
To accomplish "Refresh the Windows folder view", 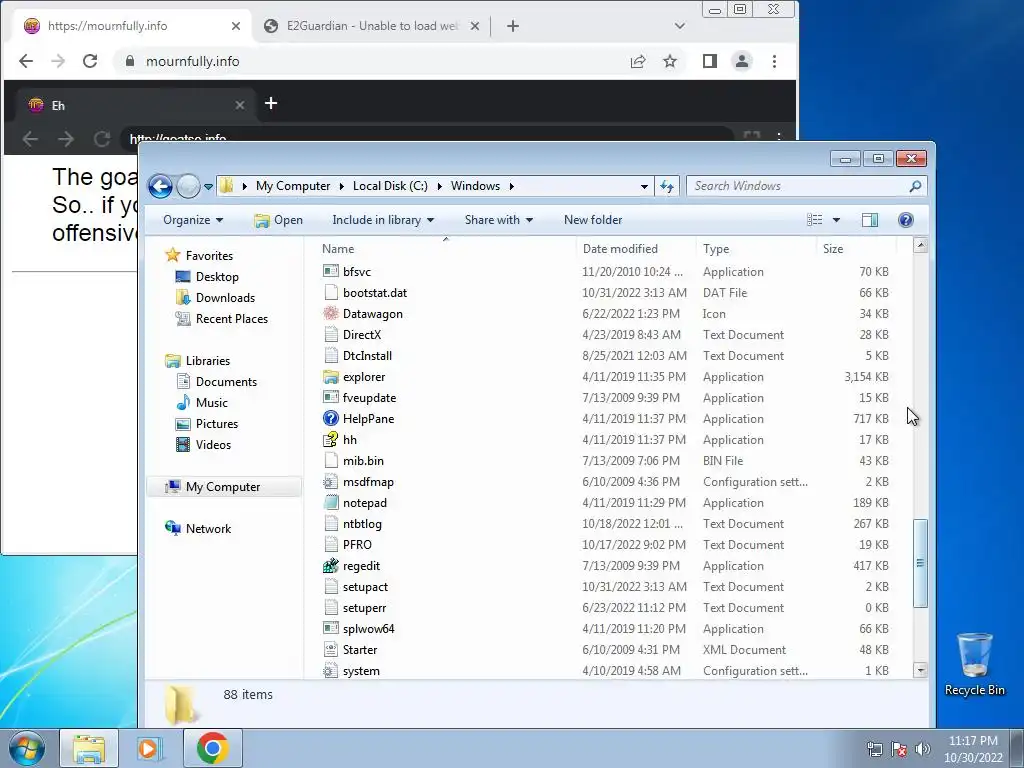I will [x=667, y=186].
